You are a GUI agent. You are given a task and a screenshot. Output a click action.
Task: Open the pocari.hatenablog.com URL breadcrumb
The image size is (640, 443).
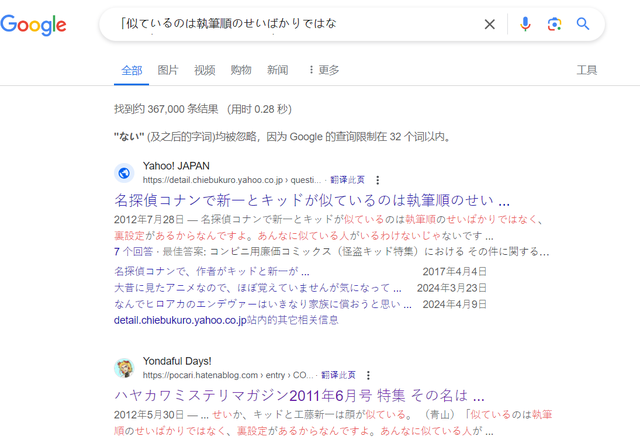coord(228,375)
